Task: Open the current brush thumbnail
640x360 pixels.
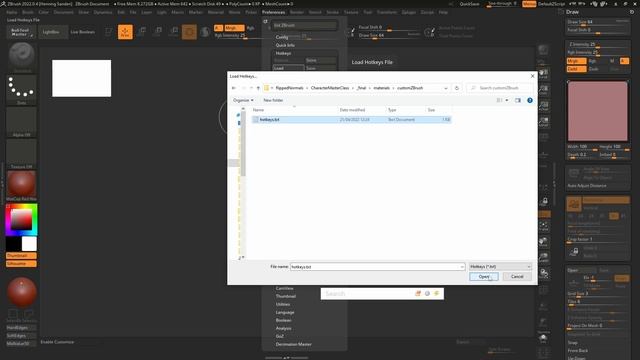Action: [x=22, y=56]
